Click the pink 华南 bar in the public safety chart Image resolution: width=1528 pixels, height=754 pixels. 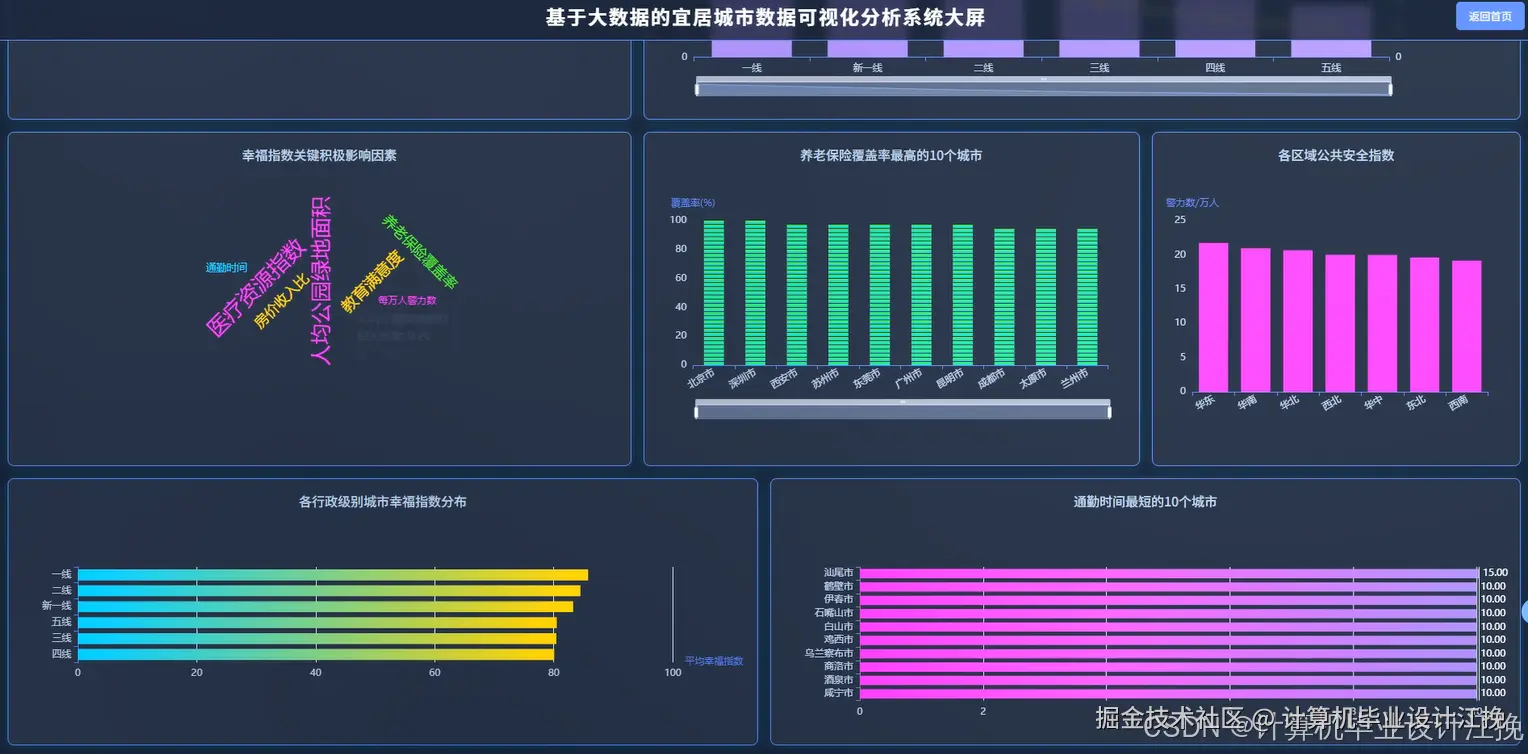1256,320
